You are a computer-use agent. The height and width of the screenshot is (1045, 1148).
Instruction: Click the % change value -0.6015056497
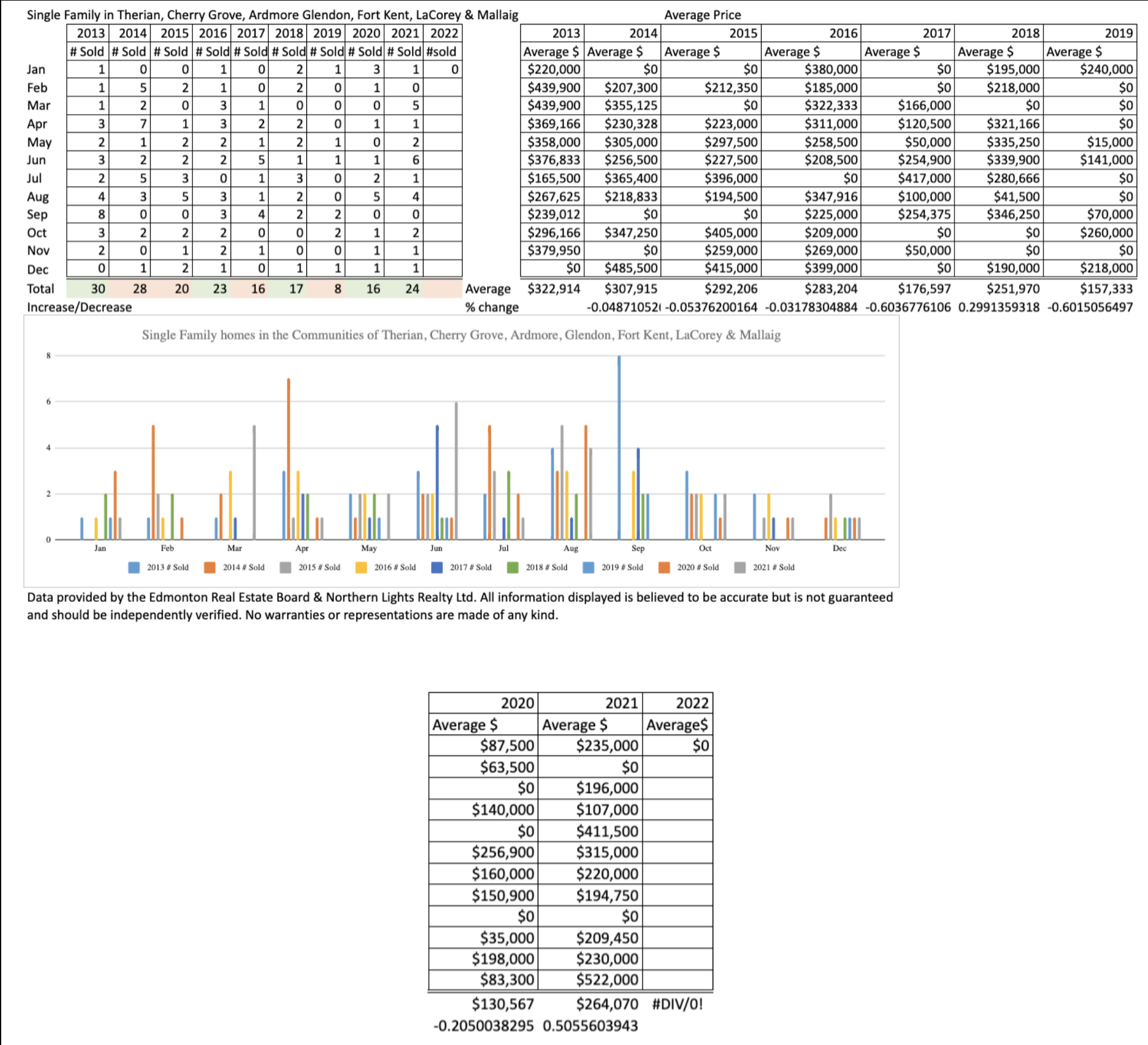1090,308
